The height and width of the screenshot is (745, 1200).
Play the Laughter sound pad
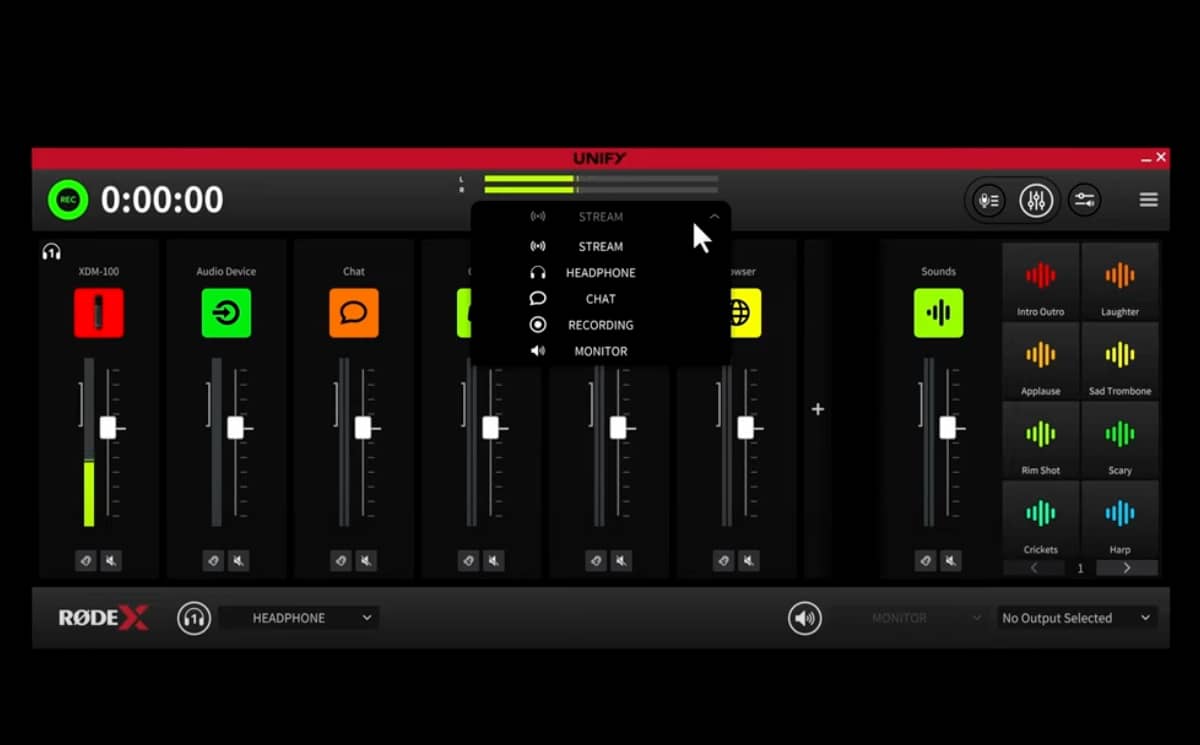[x=1120, y=281]
